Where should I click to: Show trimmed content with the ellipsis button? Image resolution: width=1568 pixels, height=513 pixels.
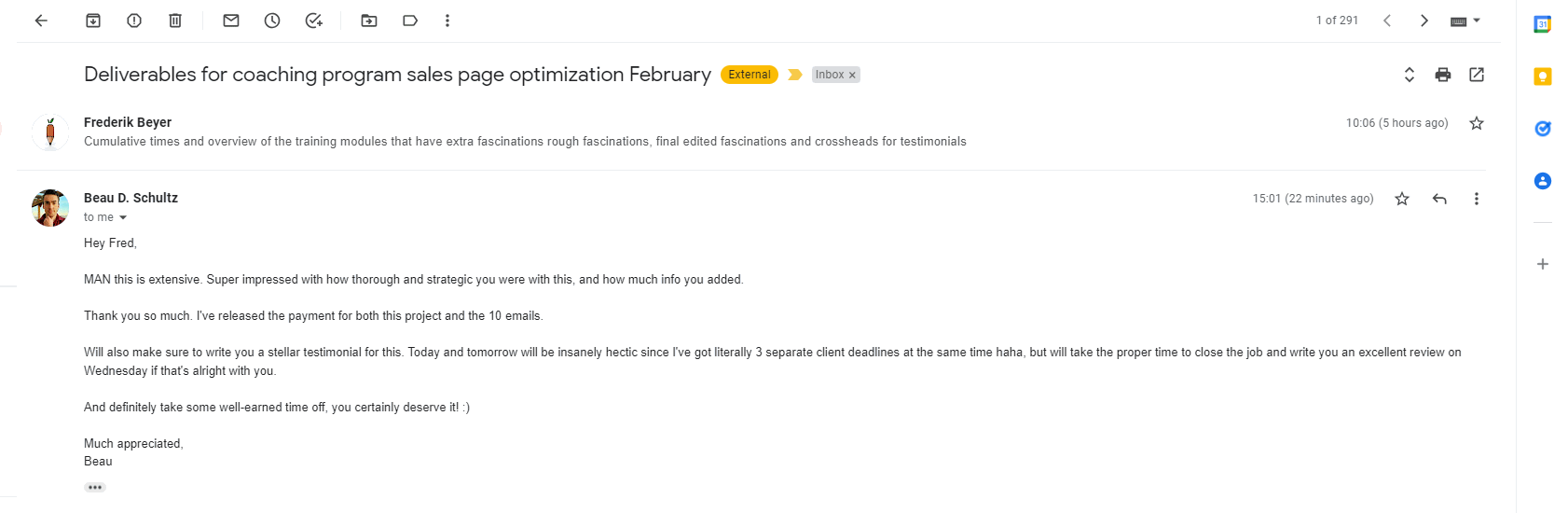(x=95, y=487)
